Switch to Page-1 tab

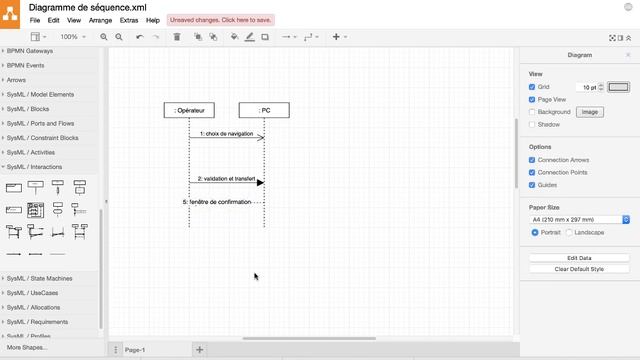(135, 350)
